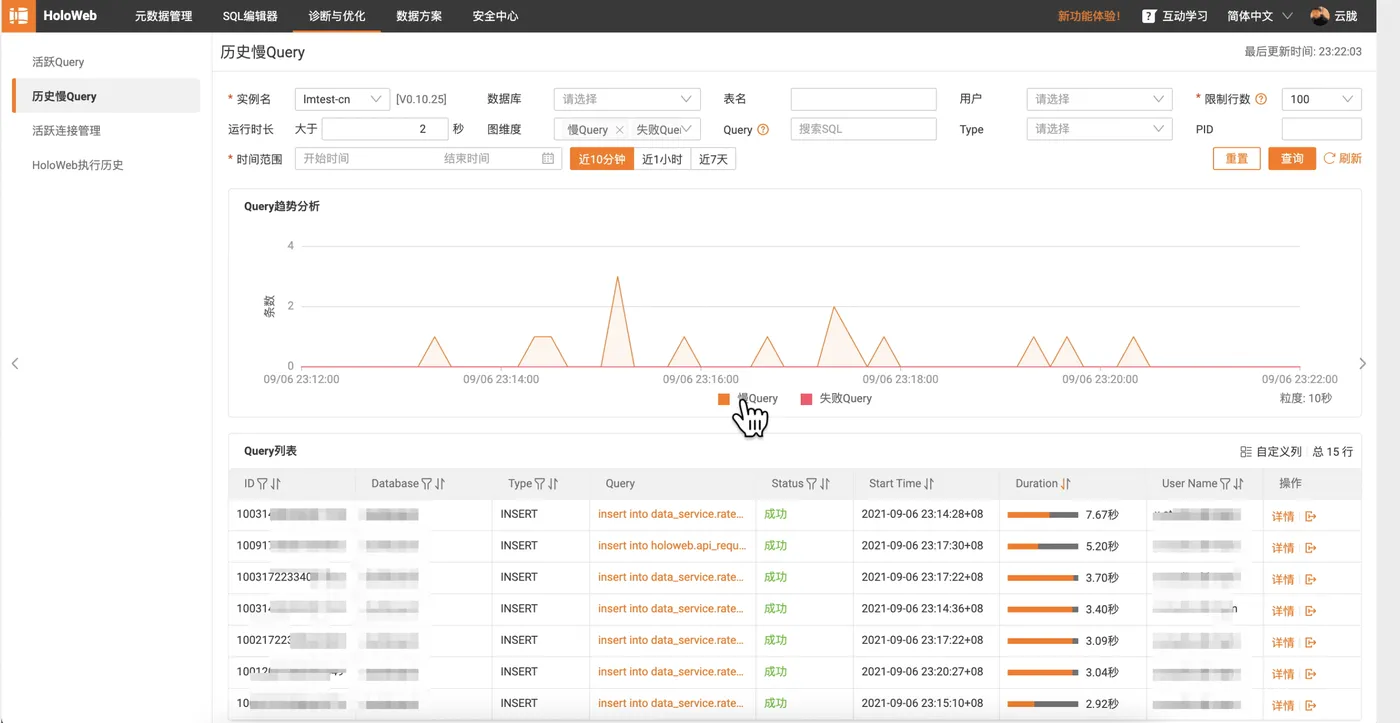Open the 元数据管理 menu
This screenshot has width=1400, height=723.
[163, 16]
